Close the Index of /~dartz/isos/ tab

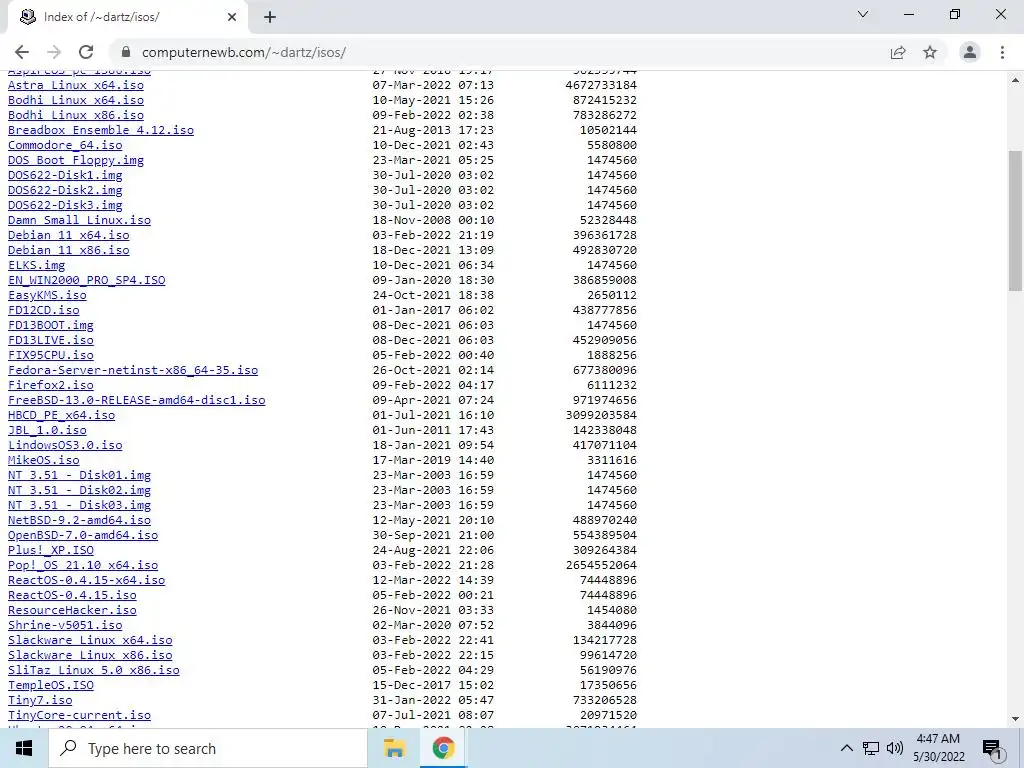tap(232, 17)
